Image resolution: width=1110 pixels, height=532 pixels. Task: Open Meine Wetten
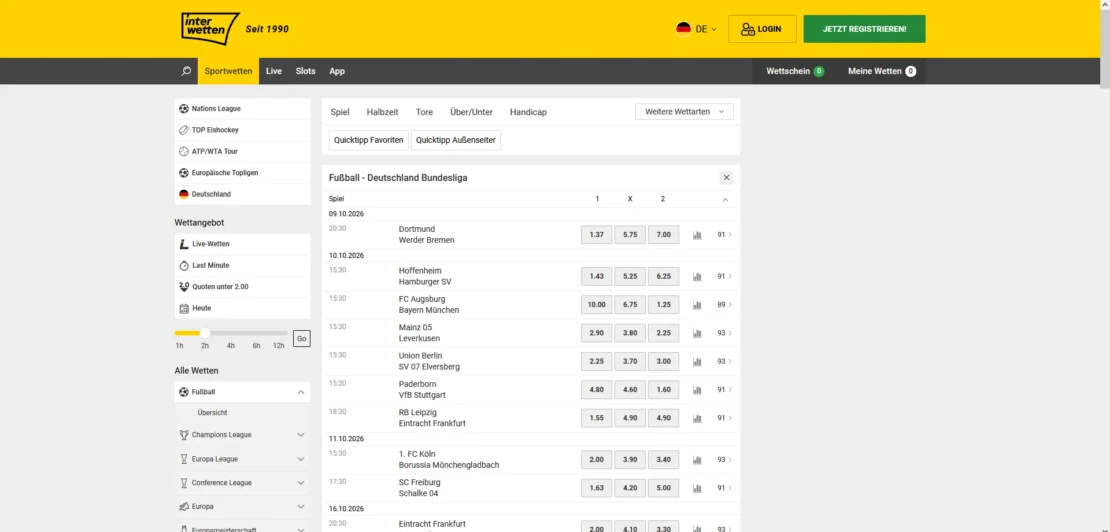coord(881,71)
